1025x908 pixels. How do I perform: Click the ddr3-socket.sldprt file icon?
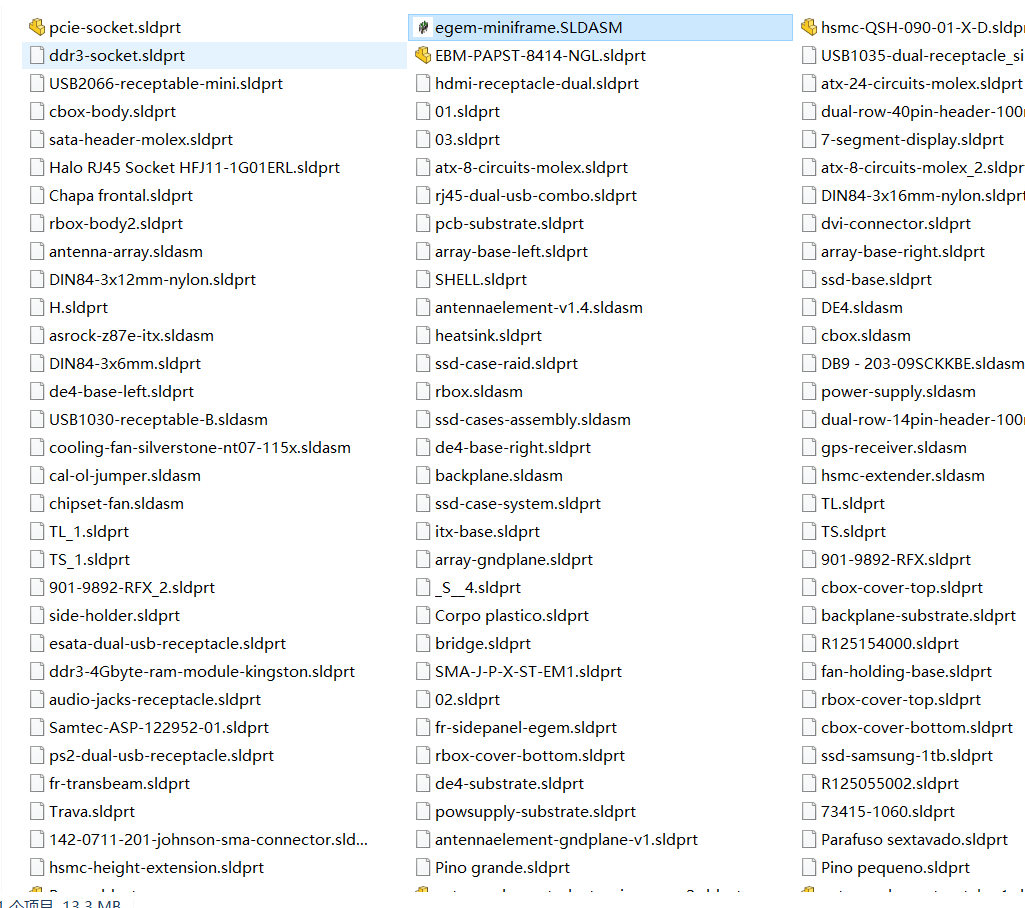tap(37, 56)
